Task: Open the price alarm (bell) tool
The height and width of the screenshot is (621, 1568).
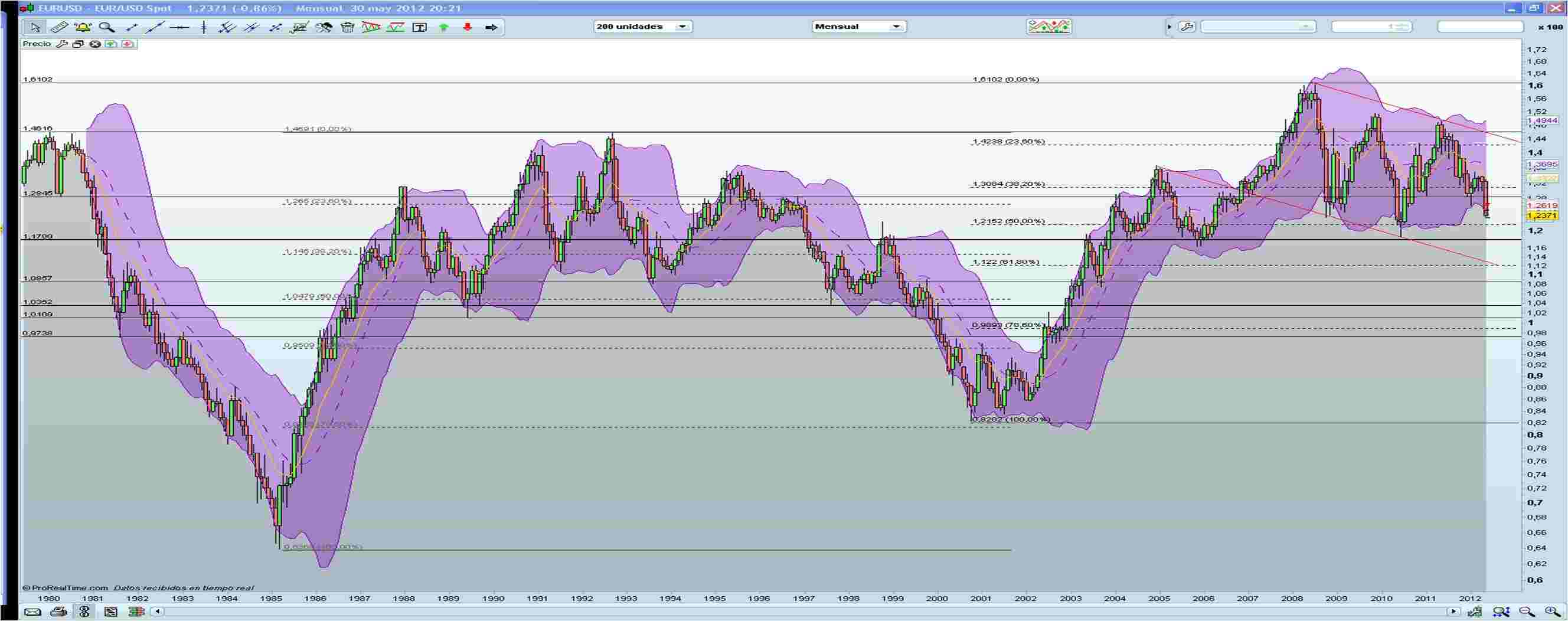Action: (83, 27)
